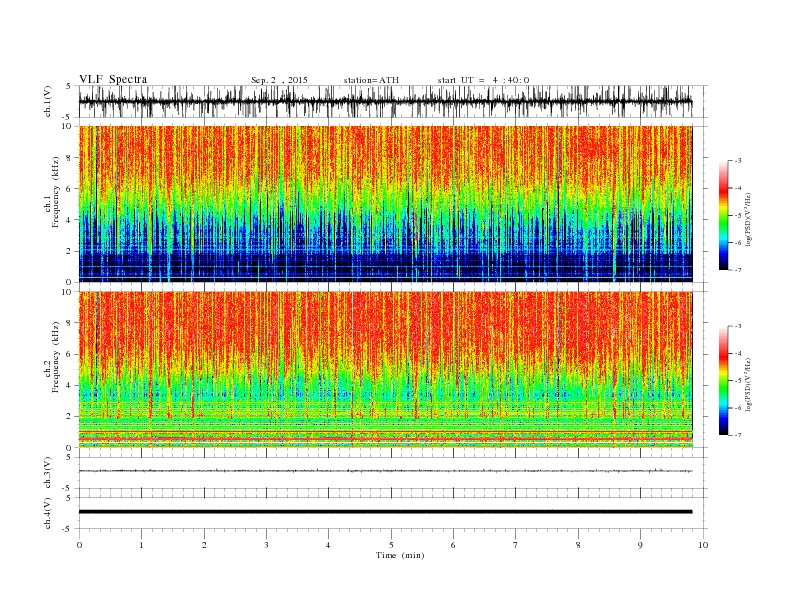Image resolution: width=792 pixels, height=612 pixels.
Task: Click the ch.1(V) waveform trace panel
Action: click(392, 101)
